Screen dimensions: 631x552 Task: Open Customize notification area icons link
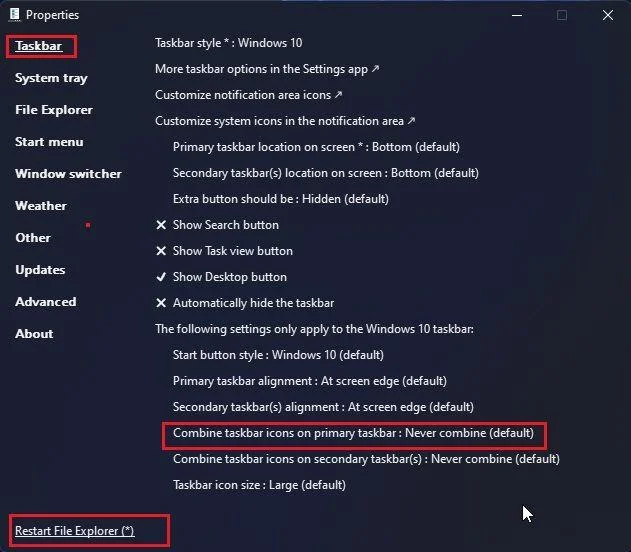[249, 95]
